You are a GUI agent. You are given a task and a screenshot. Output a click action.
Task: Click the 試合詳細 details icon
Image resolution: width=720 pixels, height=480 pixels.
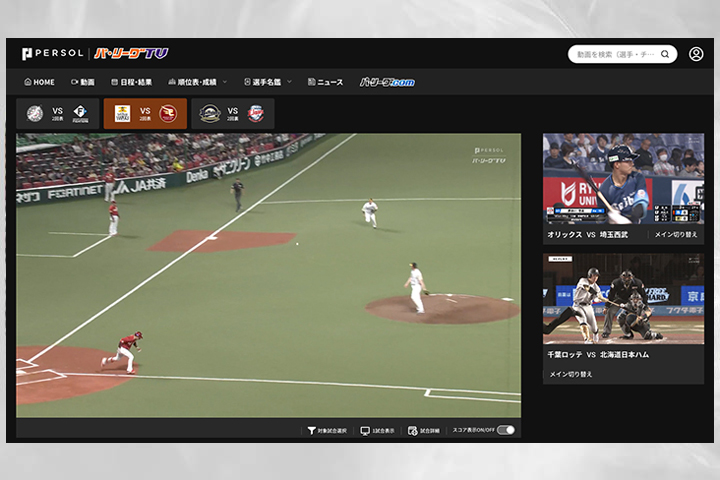[x=412, y=430]
